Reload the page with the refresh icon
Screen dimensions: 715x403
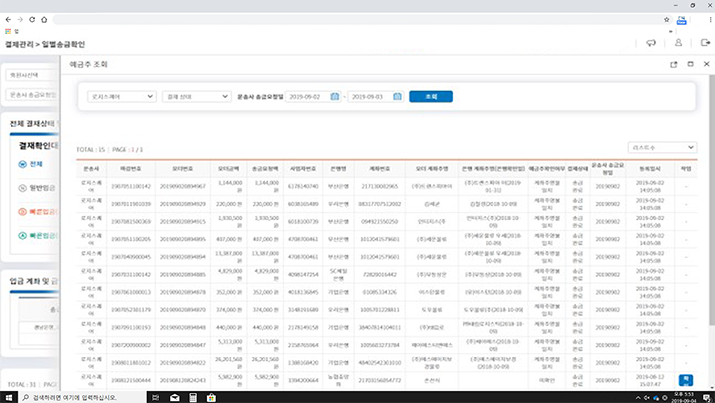pyautogui.click(x=32, y=20)
